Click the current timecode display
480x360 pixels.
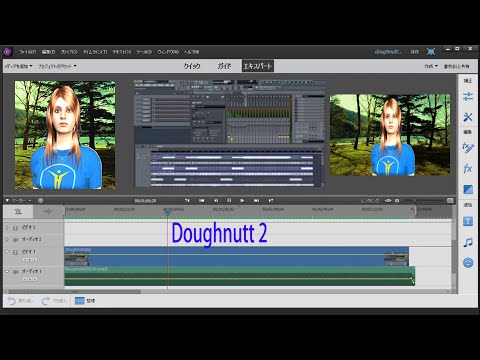coord(145,201)
